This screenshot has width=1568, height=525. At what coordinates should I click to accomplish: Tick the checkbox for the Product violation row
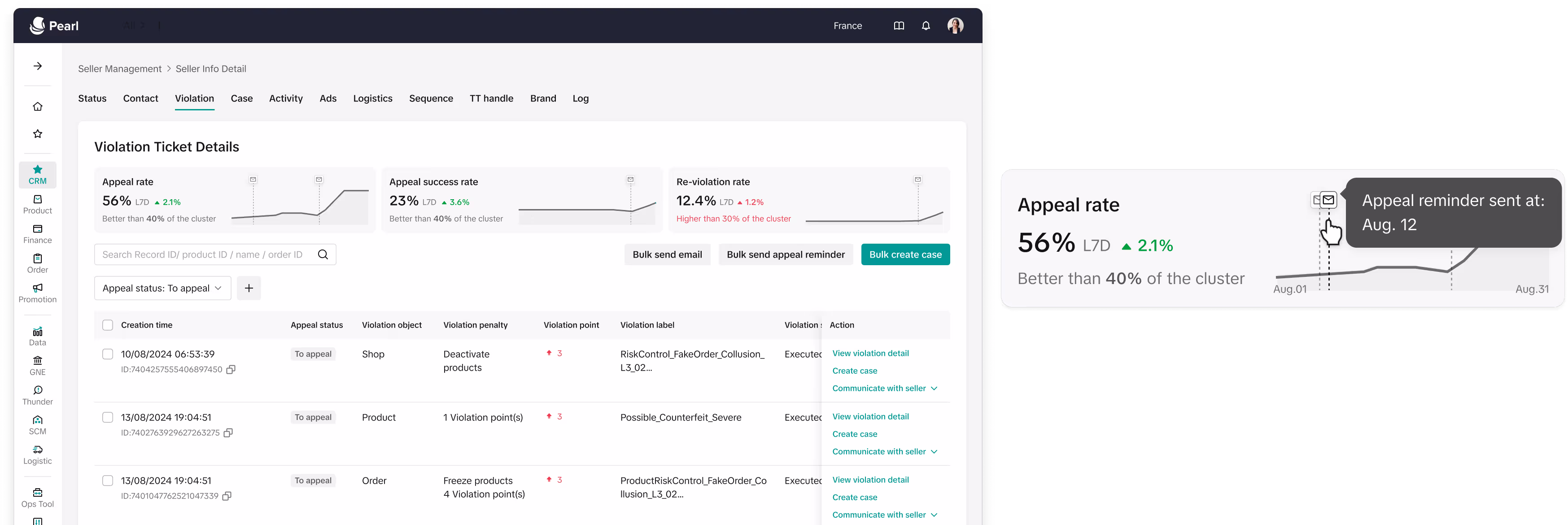[x=108, y=417]
